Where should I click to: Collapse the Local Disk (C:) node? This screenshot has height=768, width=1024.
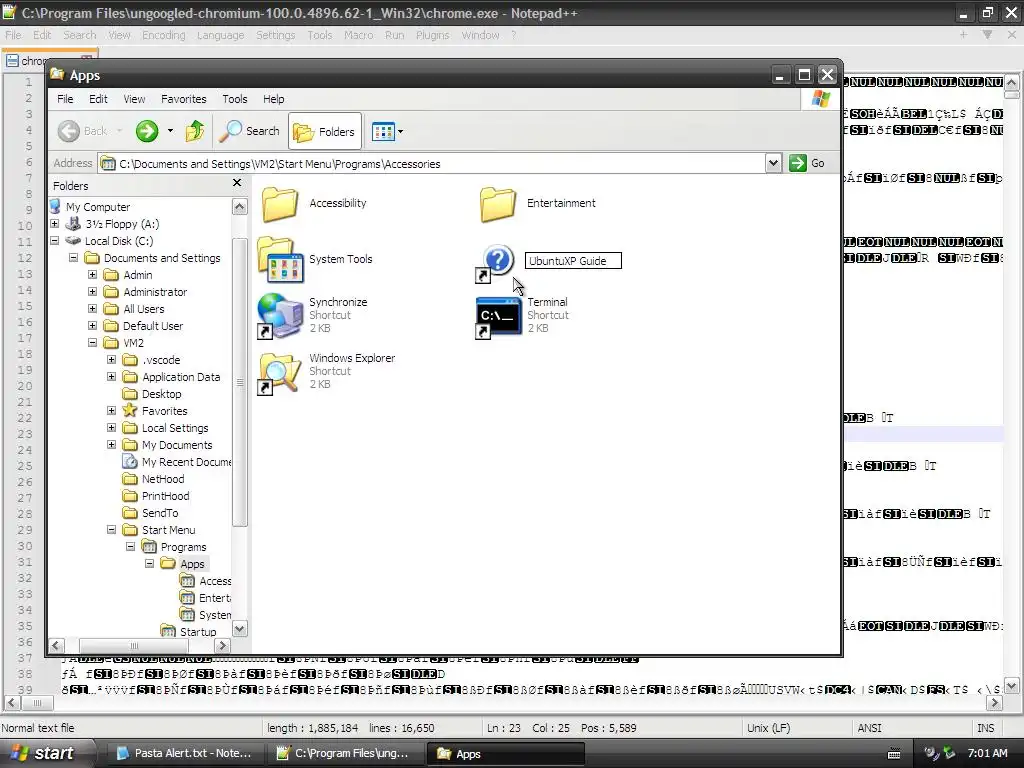(x=55, y=241)
